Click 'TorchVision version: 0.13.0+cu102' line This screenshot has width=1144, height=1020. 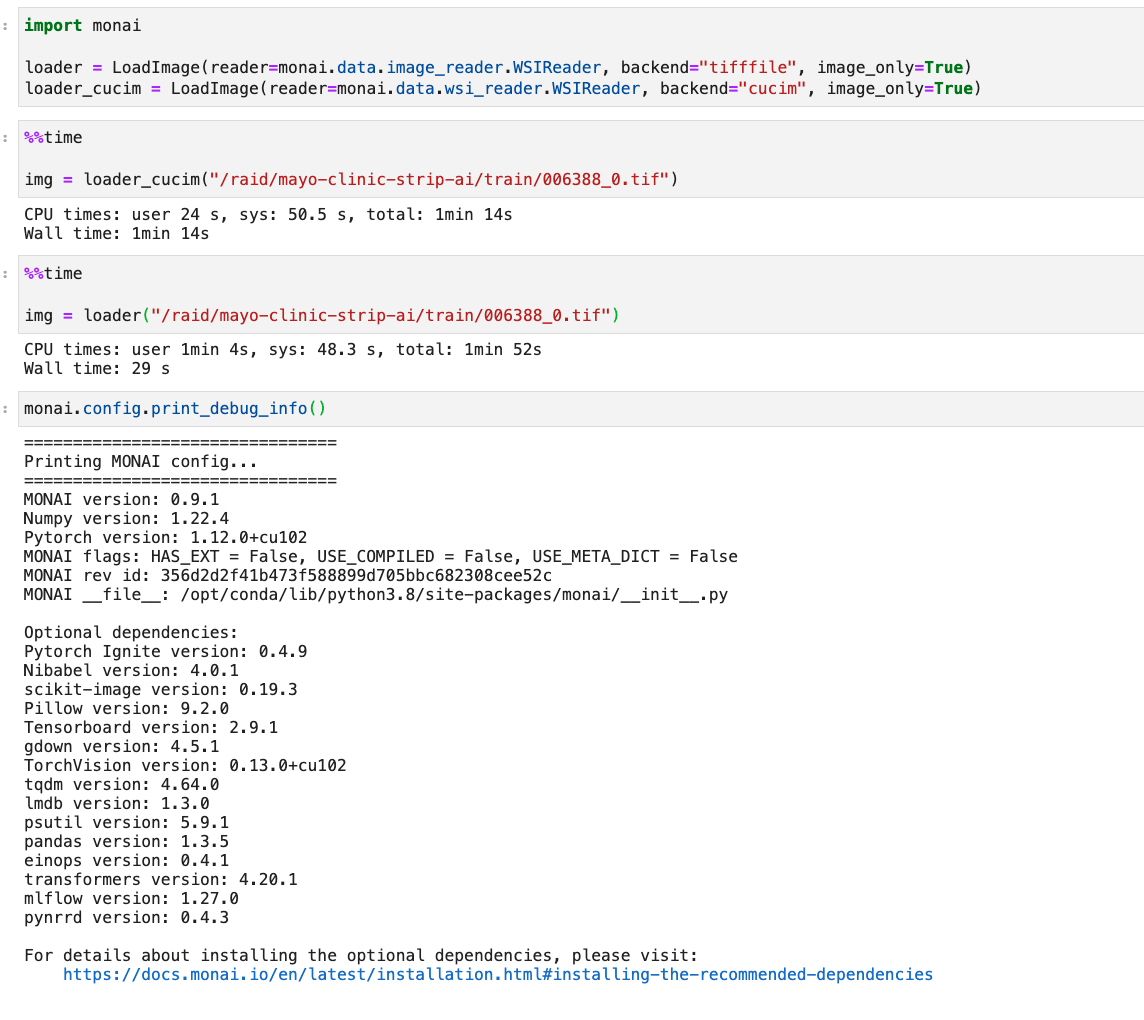pos(185,765)
